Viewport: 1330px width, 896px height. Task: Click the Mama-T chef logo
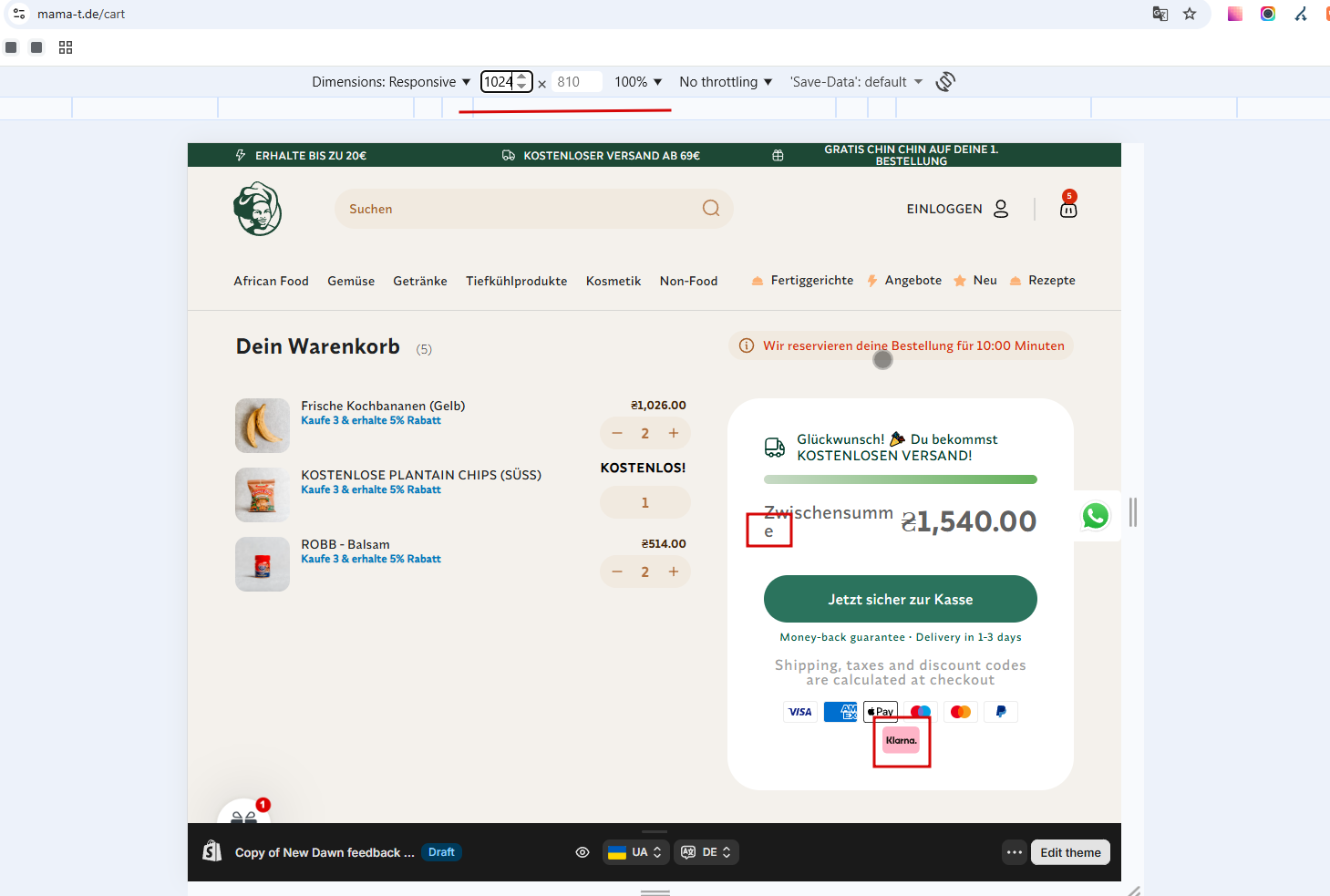click(258, 209)
